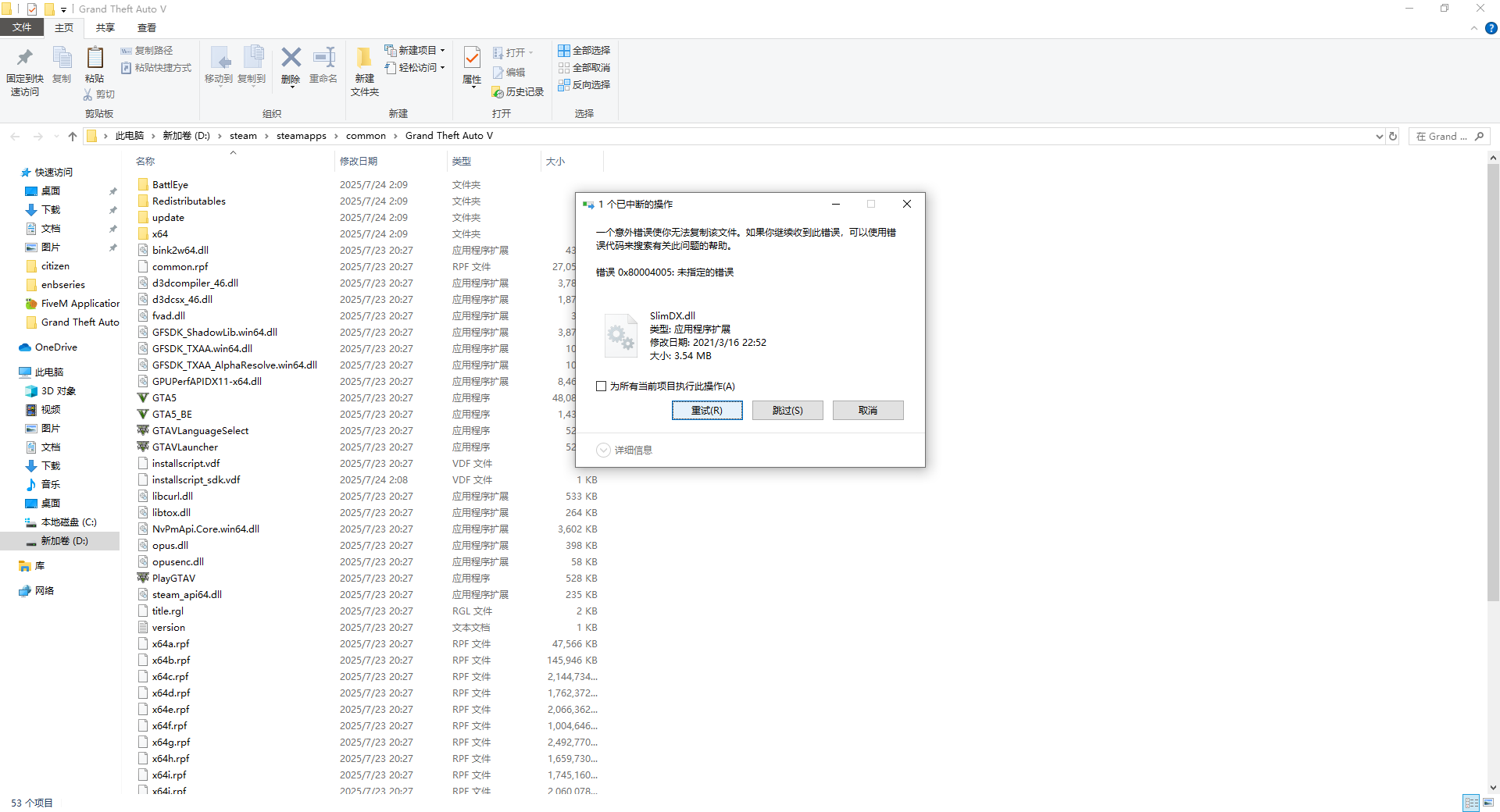Click the Help question mark icon
Screen dimensions: 1500x812
[1491, 28]
